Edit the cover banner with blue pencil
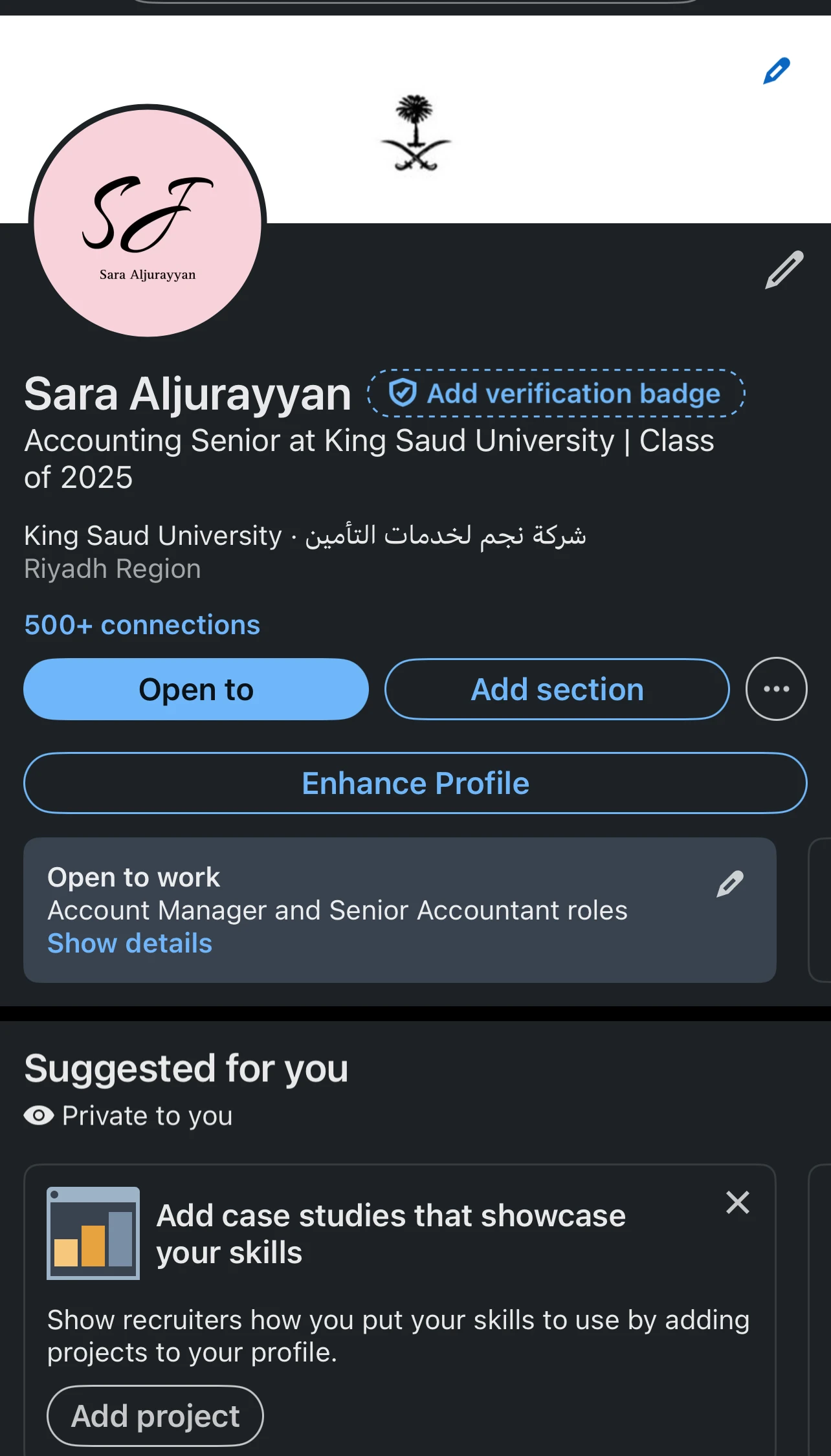Viewport: 831px width, 1456px height. point(776,71)
